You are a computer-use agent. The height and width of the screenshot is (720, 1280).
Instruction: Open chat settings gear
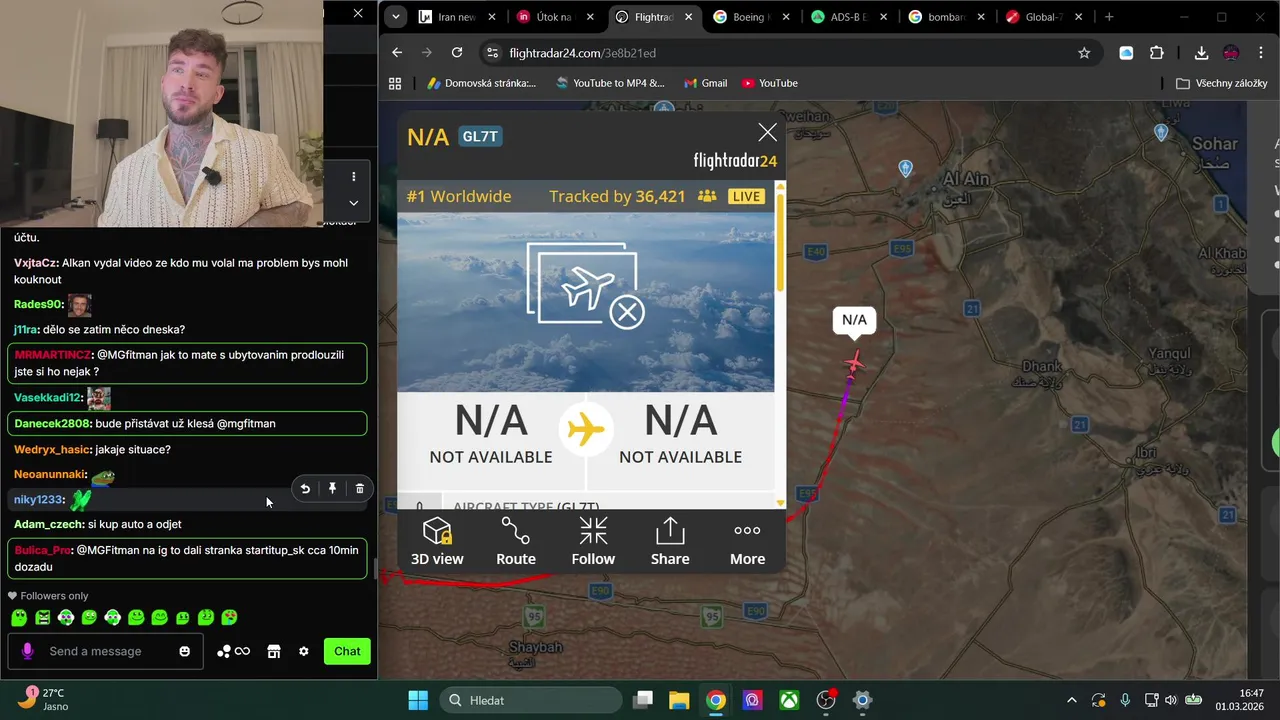(x=304, y=651)
